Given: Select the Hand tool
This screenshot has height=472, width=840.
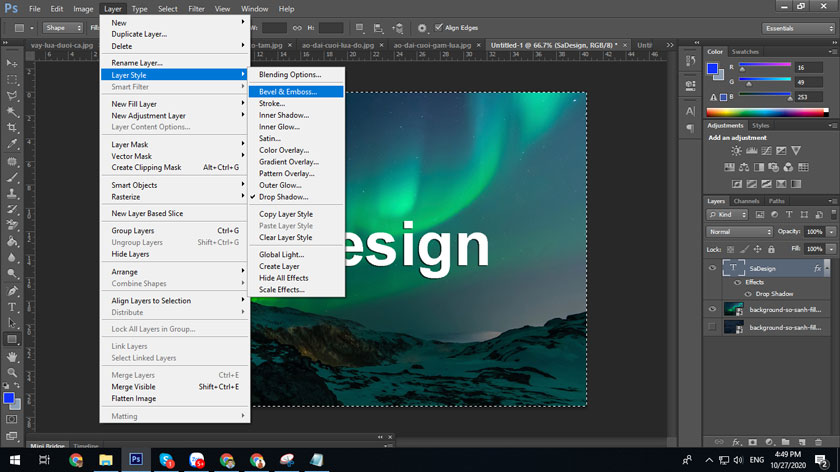Looking at the screenshot, I should pos(12,356).
